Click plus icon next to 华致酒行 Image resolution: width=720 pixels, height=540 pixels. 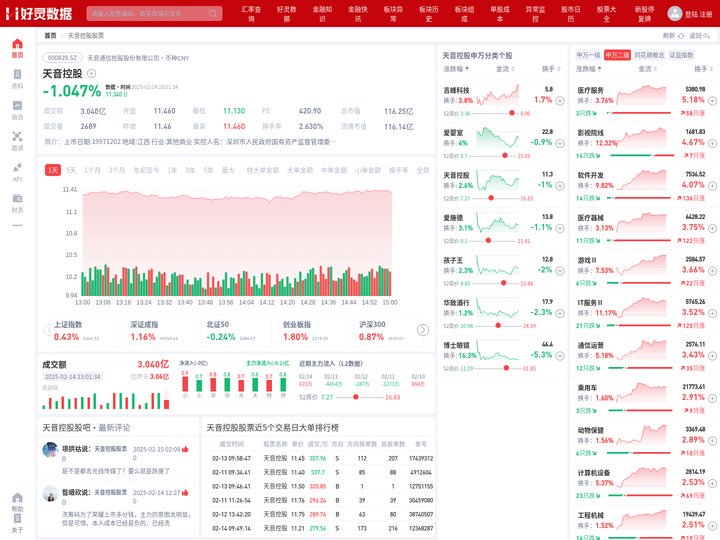560,313
